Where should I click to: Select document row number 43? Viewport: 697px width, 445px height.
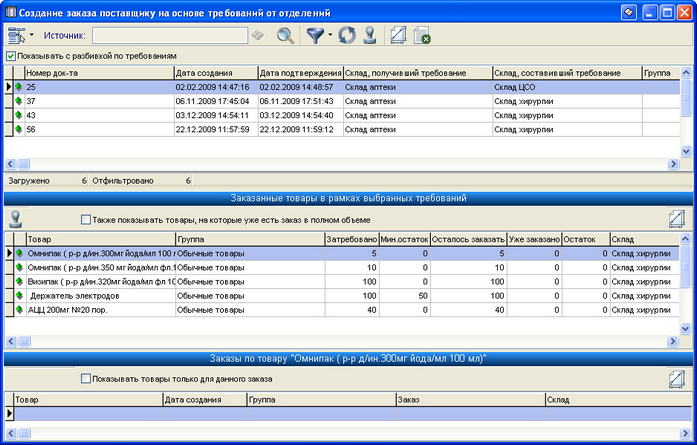tap(342, 116)
